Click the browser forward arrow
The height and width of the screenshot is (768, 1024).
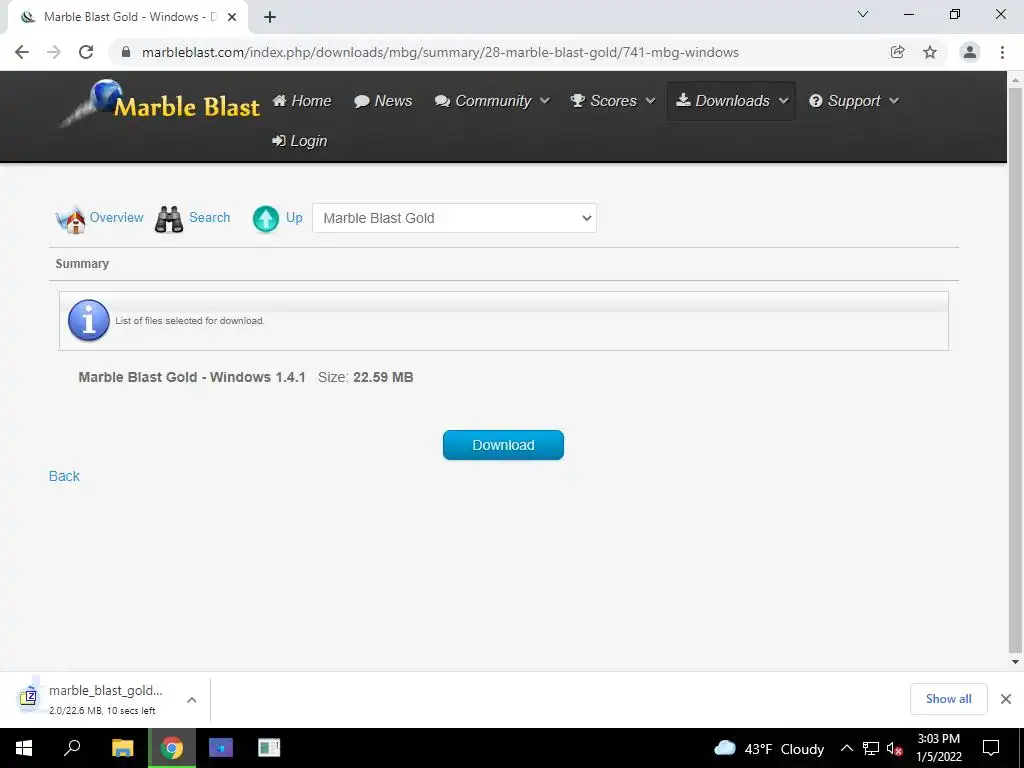tap(54, 52)
